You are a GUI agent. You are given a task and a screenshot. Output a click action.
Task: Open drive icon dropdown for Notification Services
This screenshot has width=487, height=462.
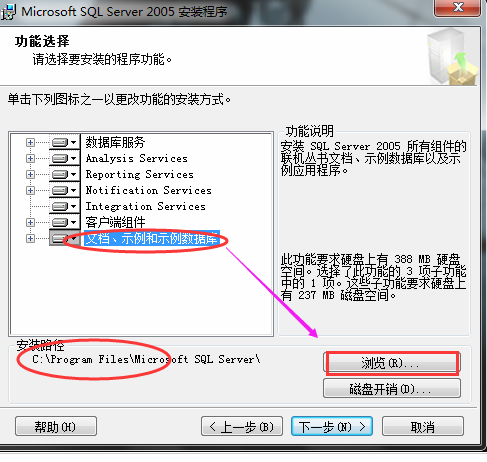click(65, 190)
